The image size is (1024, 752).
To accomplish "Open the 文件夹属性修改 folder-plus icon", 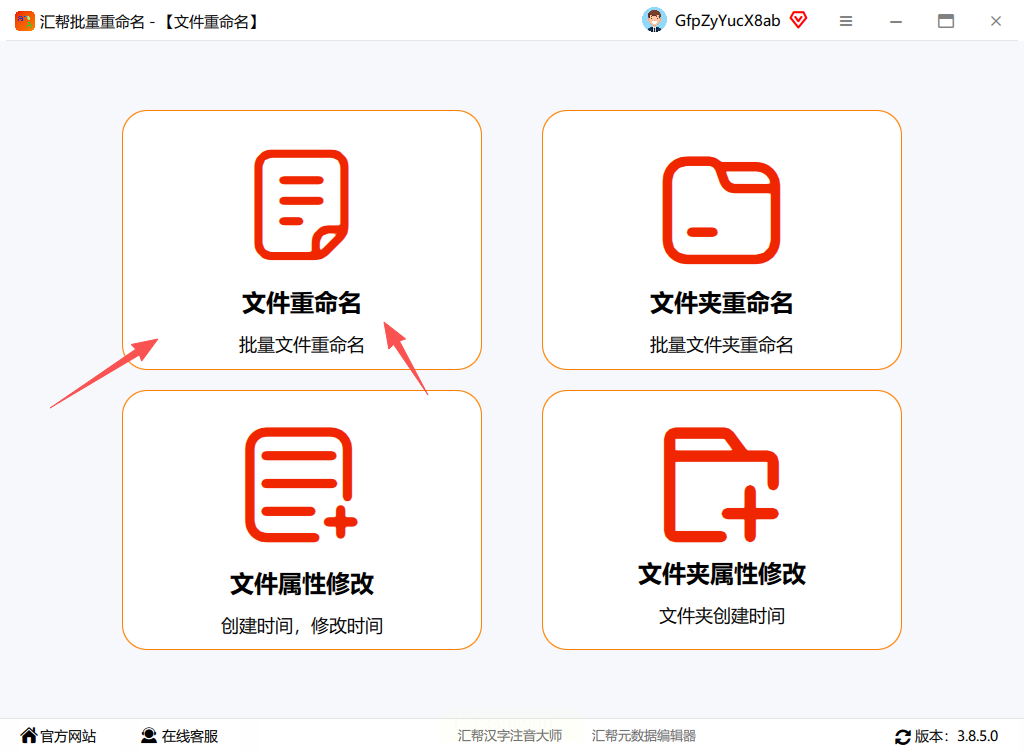I will 721,484.
